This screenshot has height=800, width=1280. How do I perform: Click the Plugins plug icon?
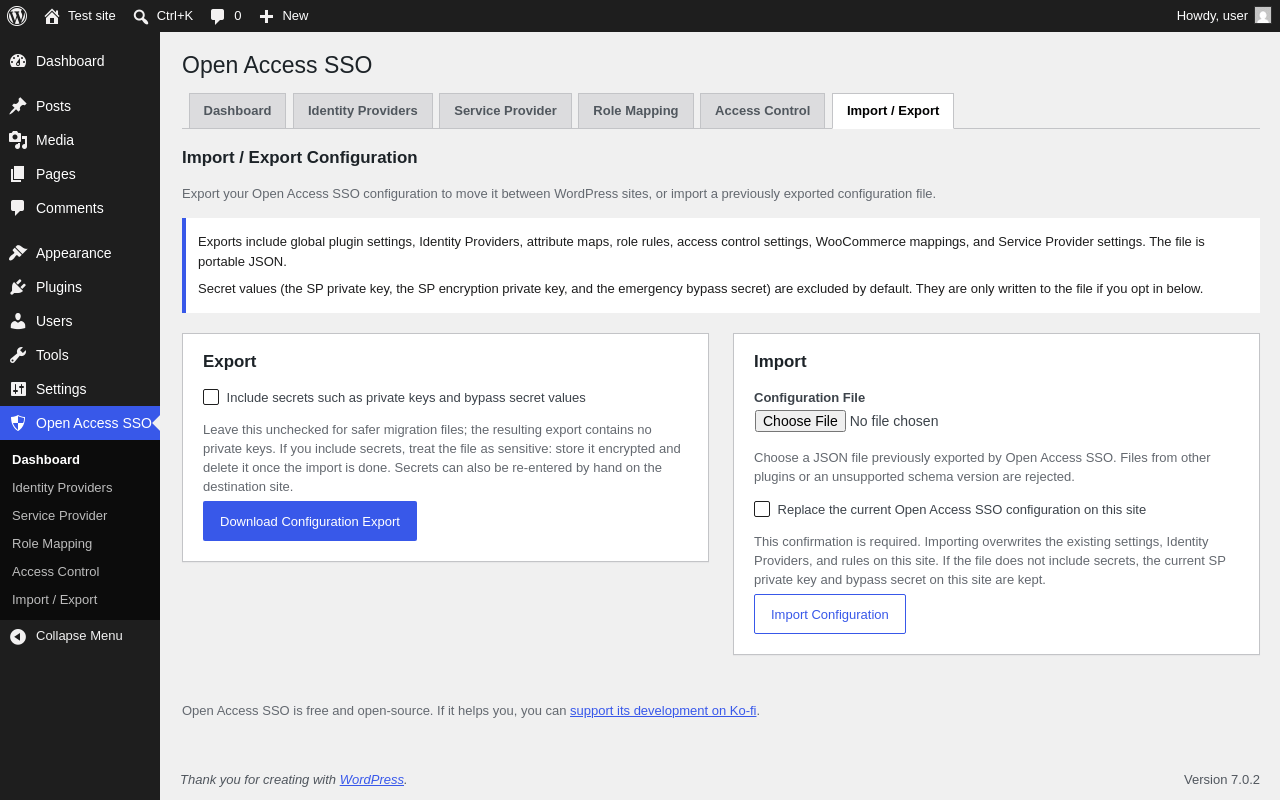[x=18, y=287]
